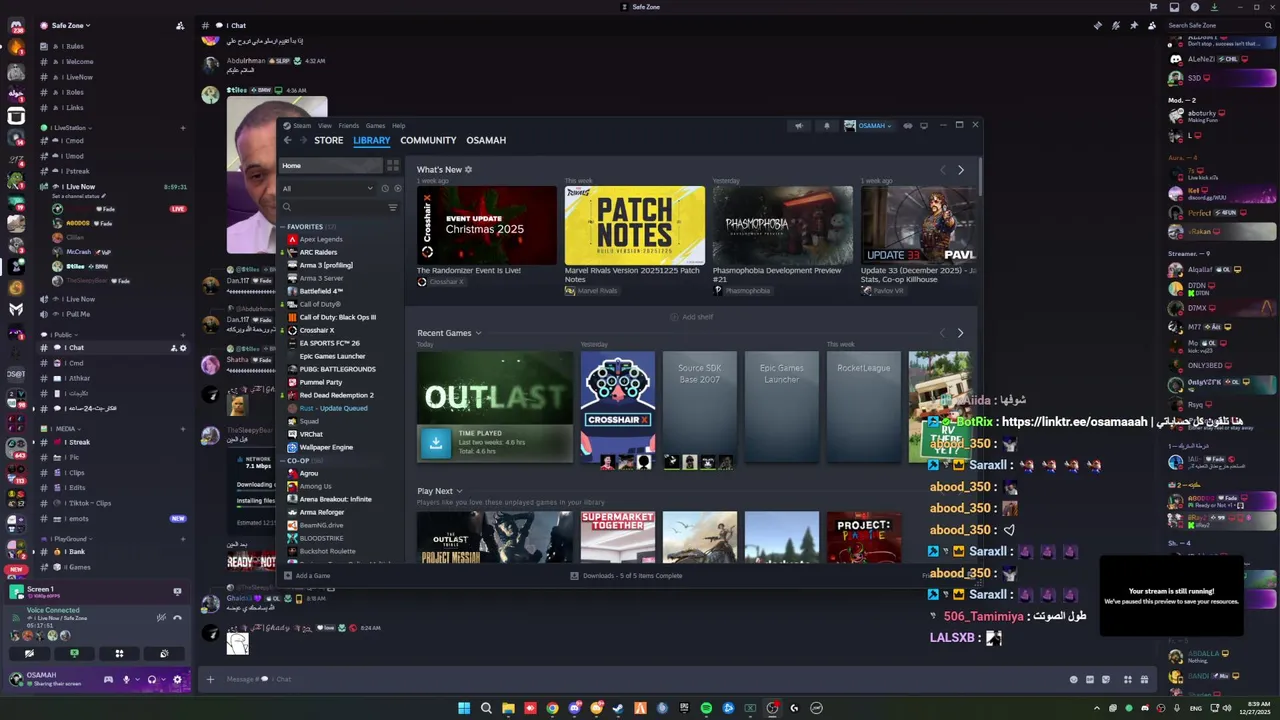Open microphone input options arrow in Discord

point(137,680)
